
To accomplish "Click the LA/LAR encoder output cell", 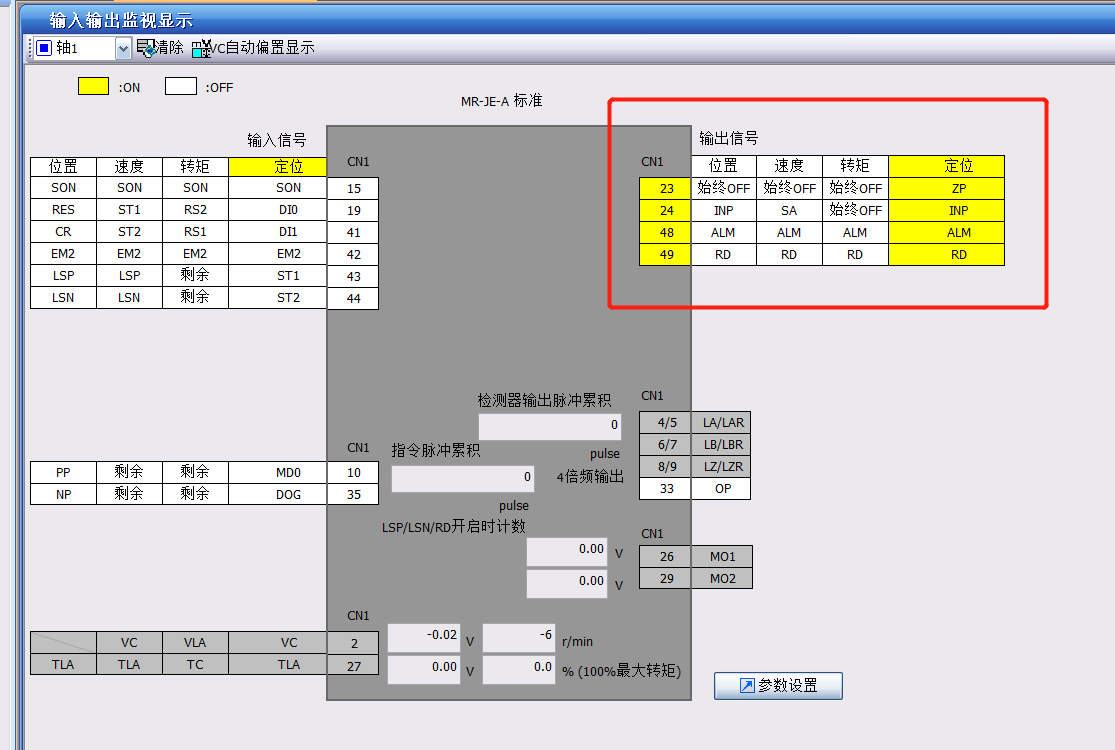I will 723,423.
